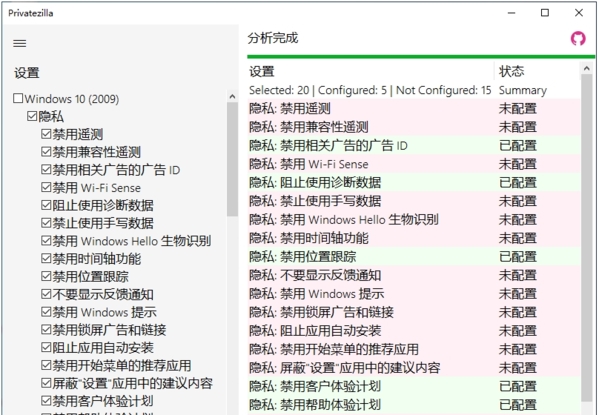Maximize the Privatezilla window
Image resolution: width=599 pixels, height=415 pixels.
coord(545,13)
